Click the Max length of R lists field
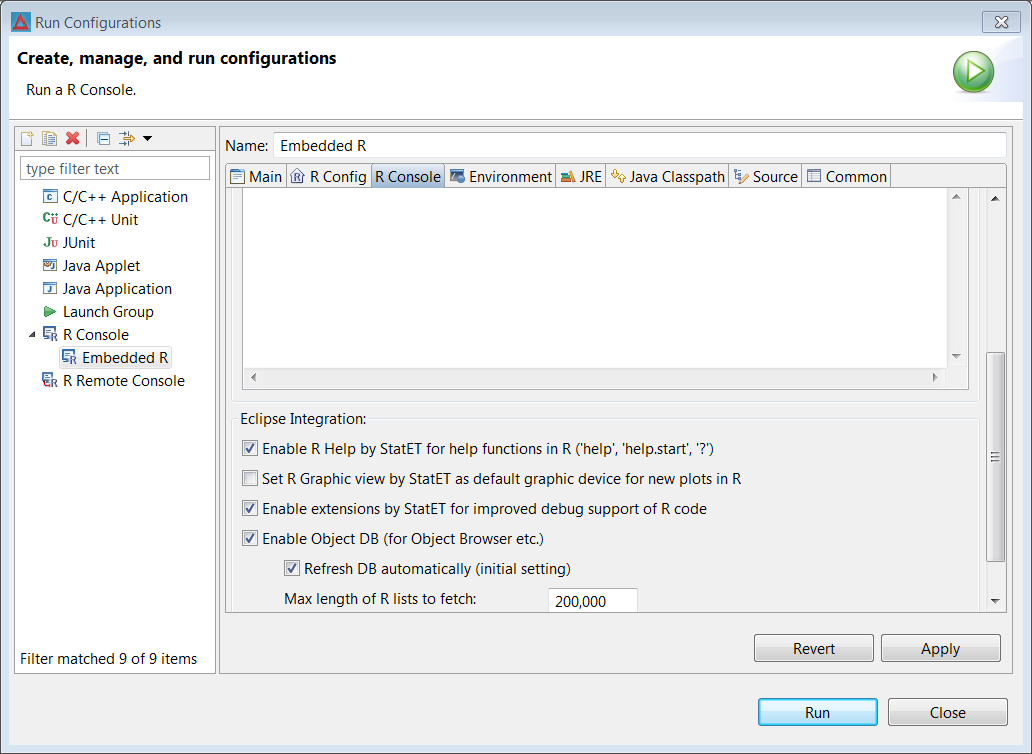The image size is (1032, 754). [592, 601]
